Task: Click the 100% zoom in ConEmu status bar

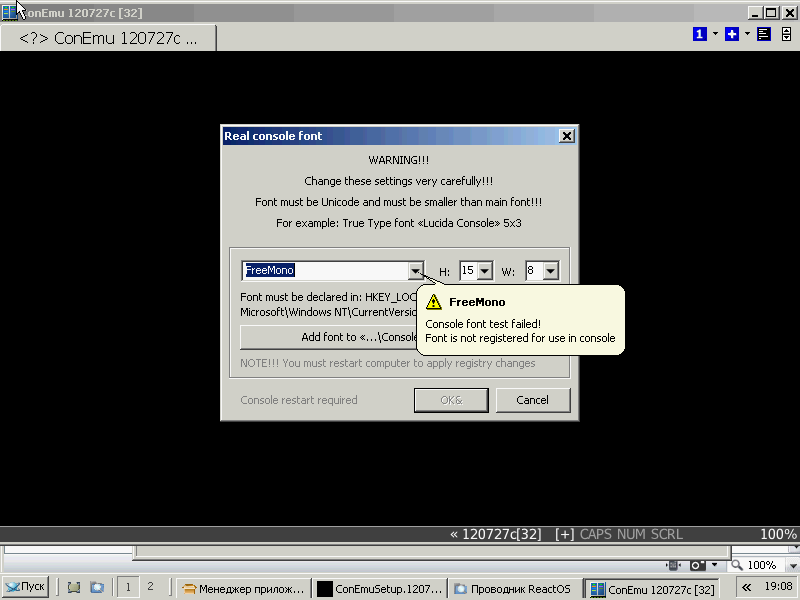Action: click(x=778, y=534)
